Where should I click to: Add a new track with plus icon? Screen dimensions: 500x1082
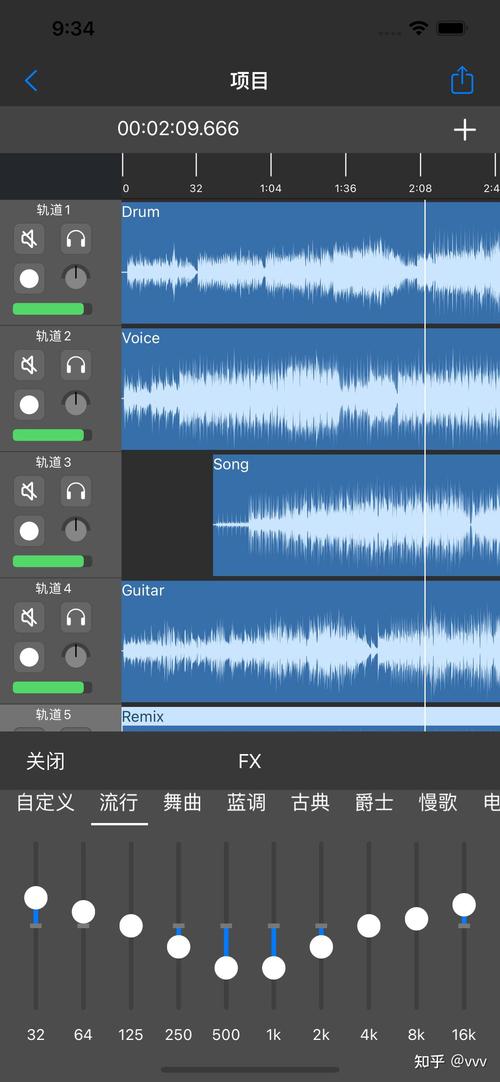[465, 130]
